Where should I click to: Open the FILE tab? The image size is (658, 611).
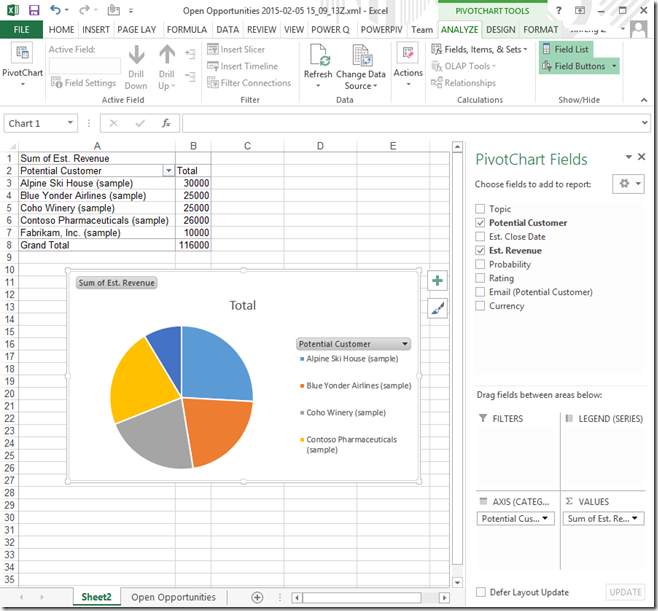pyautogui.click(x=21, y=29)
